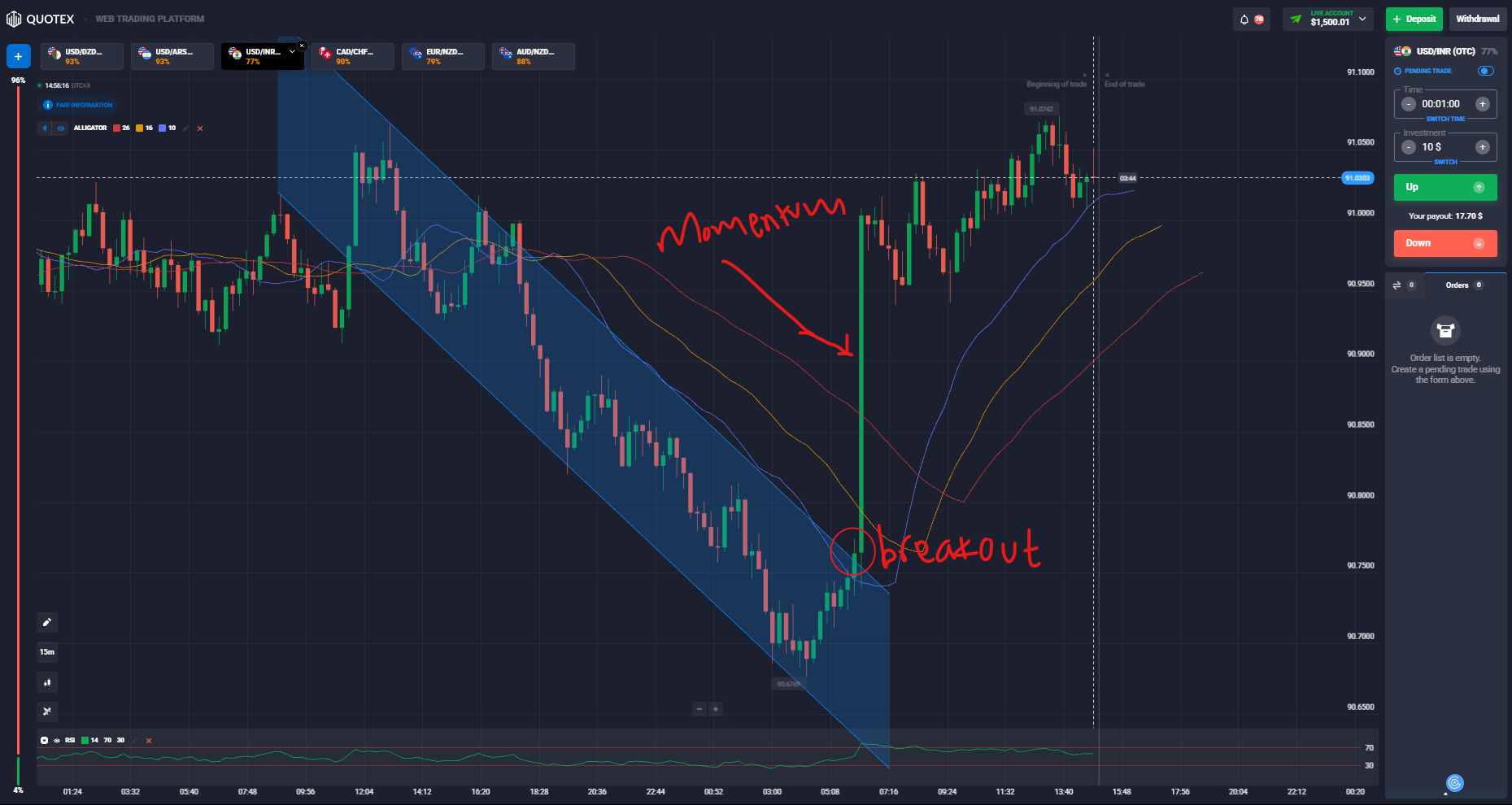This screenshot has height=805, width=1512.
Task: Click the 10 $ investment field
Action: 1432,147
